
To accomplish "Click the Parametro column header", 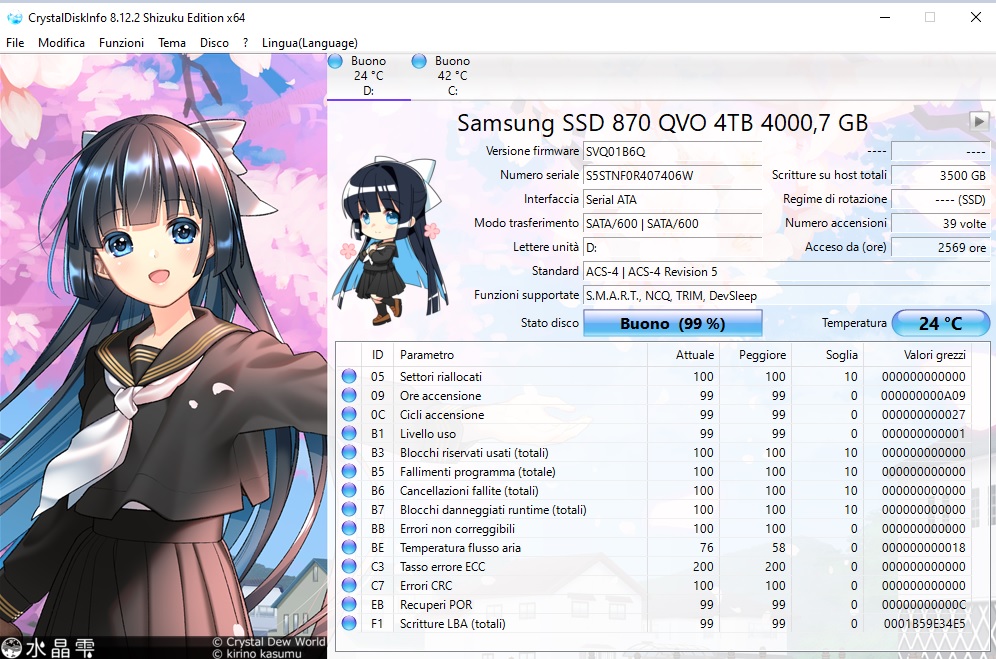I will point(520,355).
